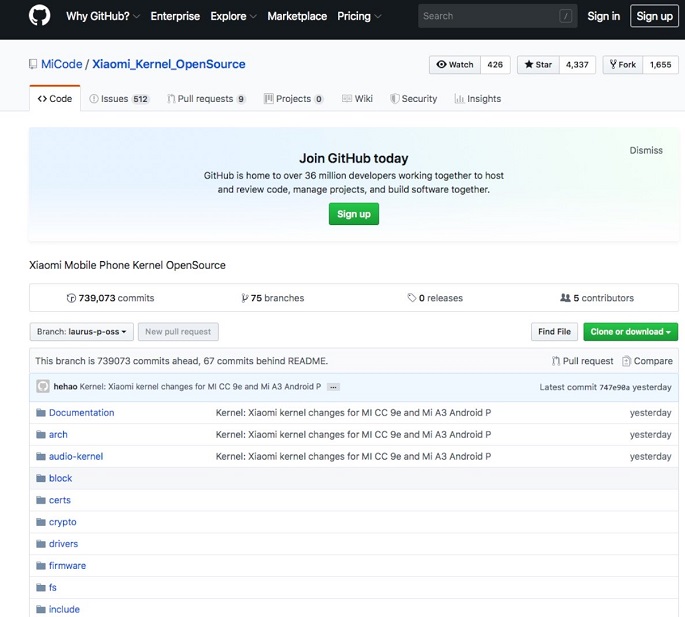
Task: Open the Insights tab
Action: (x=477, y=99)
